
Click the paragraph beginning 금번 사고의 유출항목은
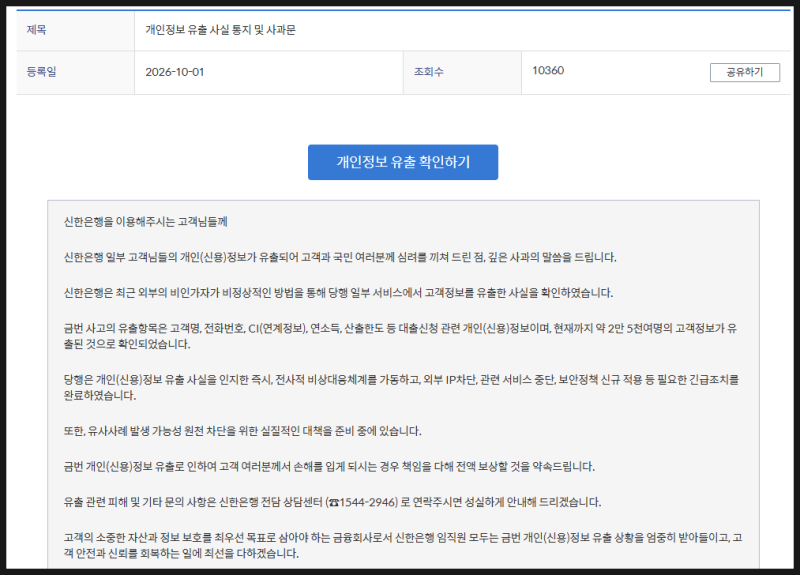click(401, 336)
